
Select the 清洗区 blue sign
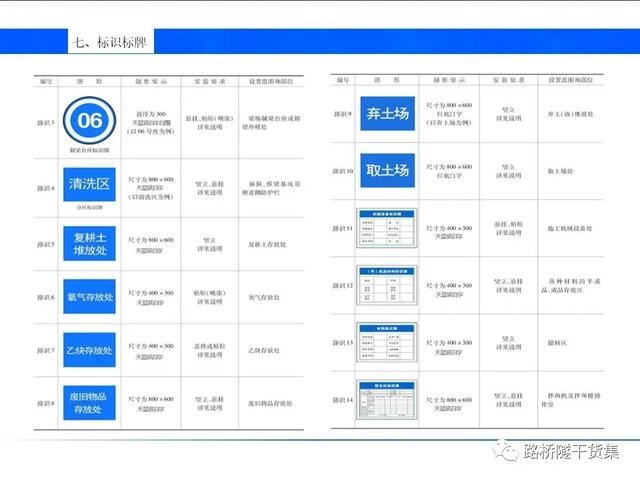tap(90, 184)
